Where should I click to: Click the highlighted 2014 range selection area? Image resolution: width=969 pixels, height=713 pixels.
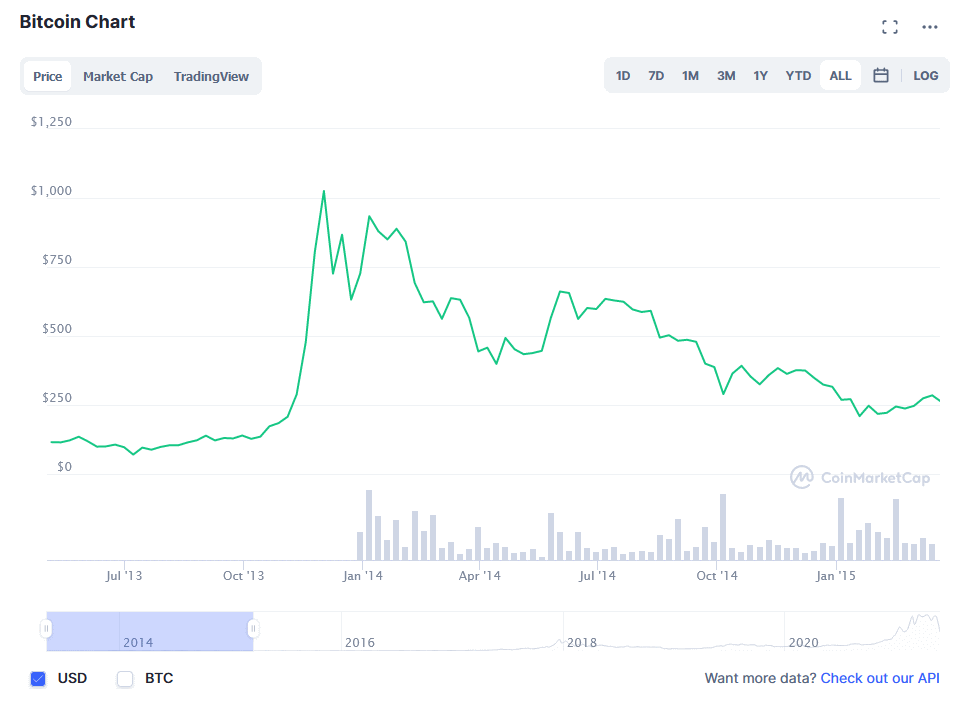[x=150, y=631]
